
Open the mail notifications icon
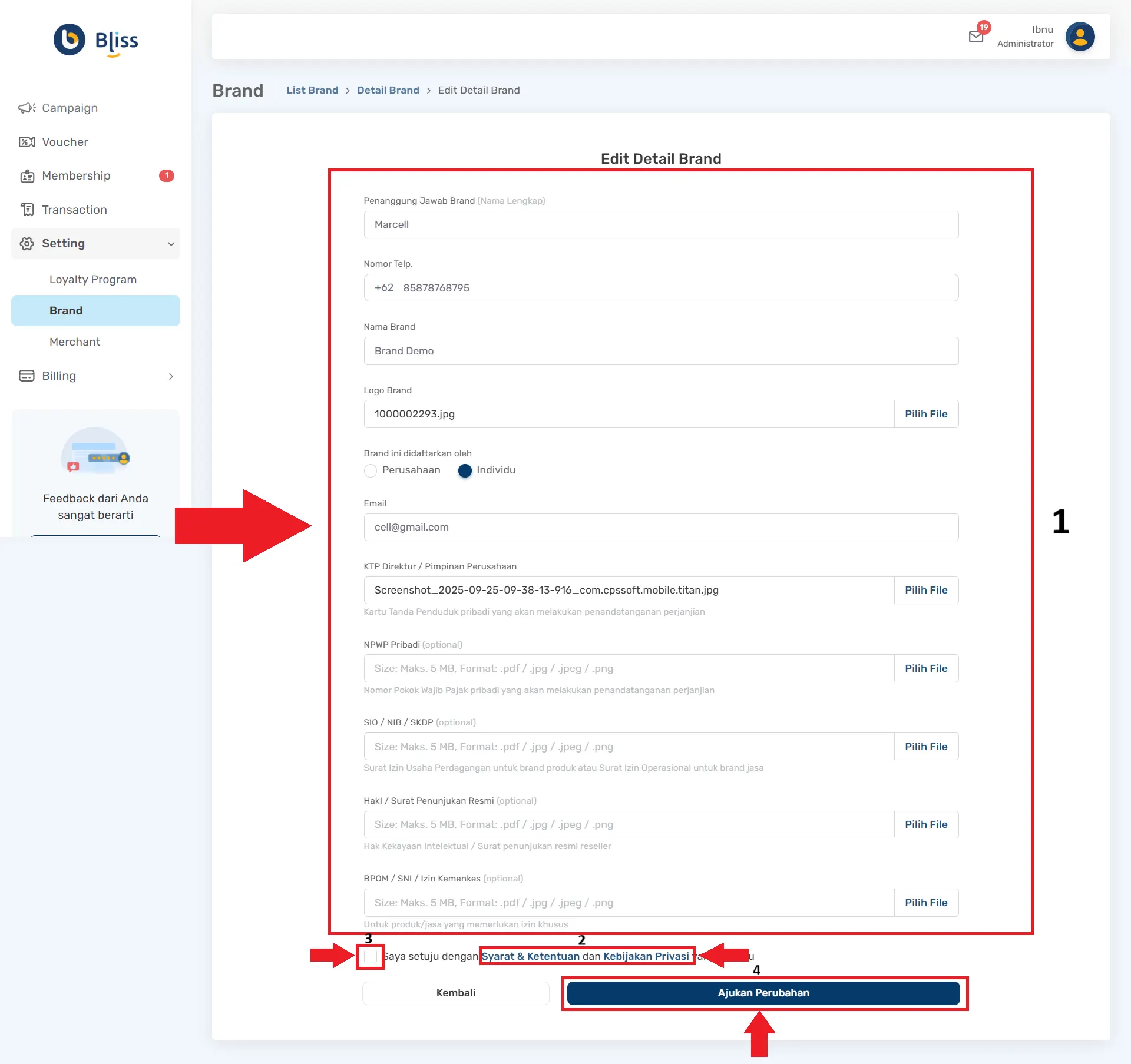(976, 37)
